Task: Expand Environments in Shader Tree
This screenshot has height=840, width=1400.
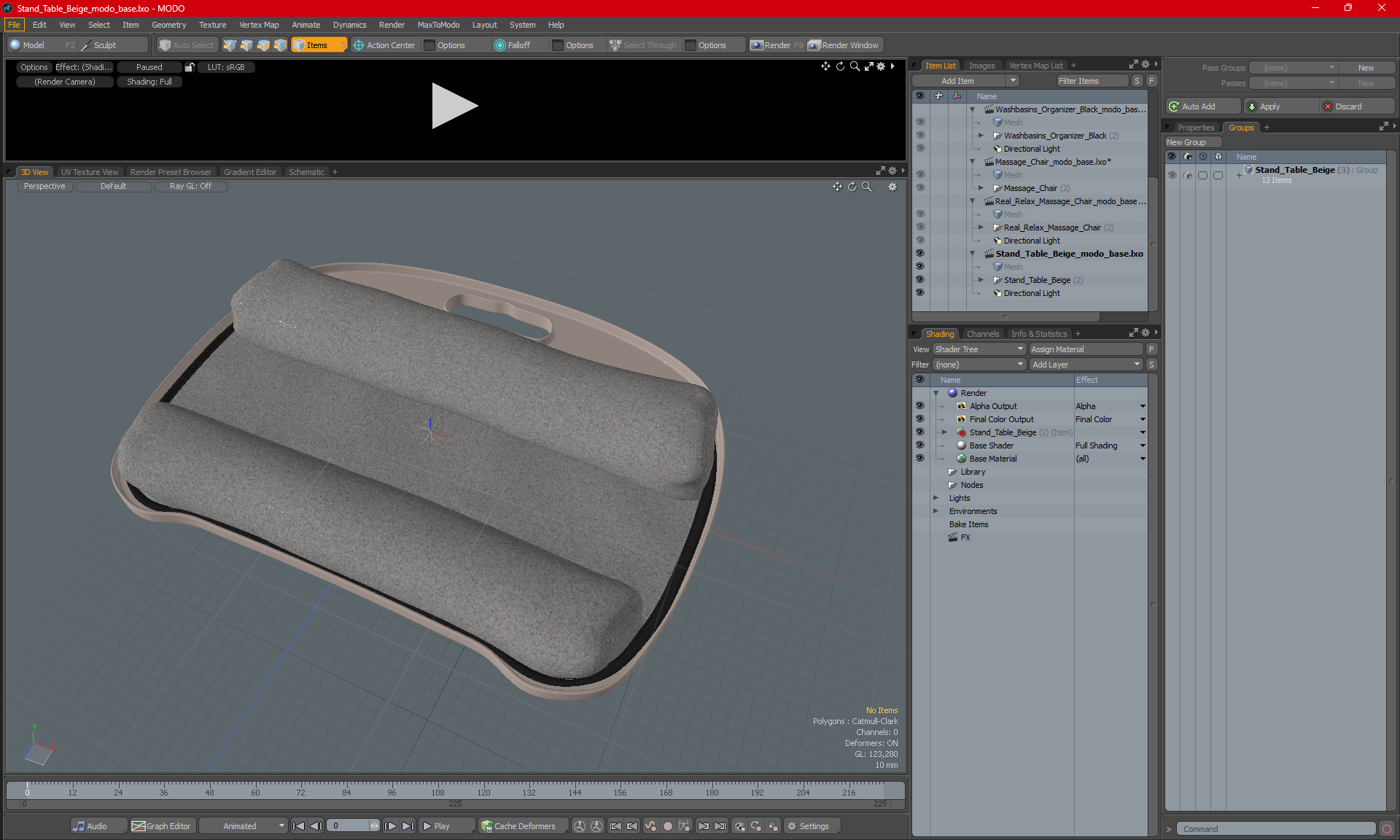Action: point(936,511)
